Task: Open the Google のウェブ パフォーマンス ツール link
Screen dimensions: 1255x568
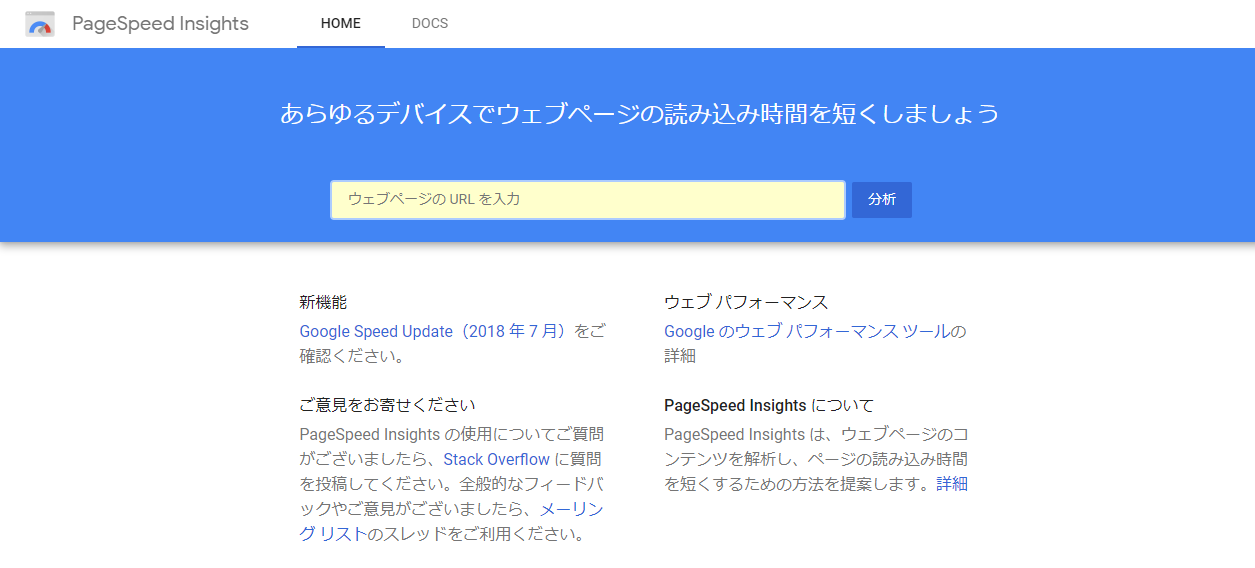Action: pyautogui.click(x=807, y=331)
